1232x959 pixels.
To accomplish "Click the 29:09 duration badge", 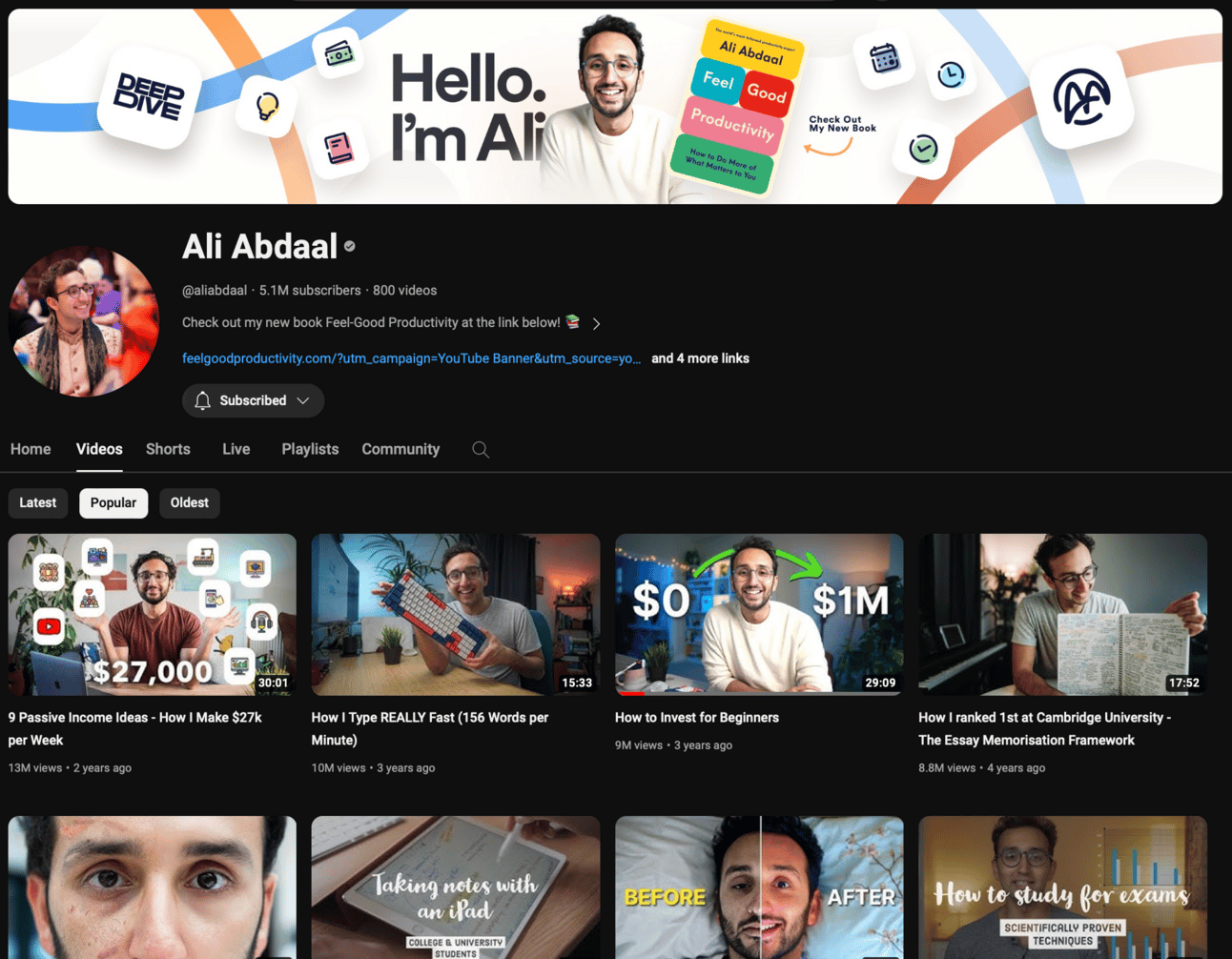I will click(880, 683).
